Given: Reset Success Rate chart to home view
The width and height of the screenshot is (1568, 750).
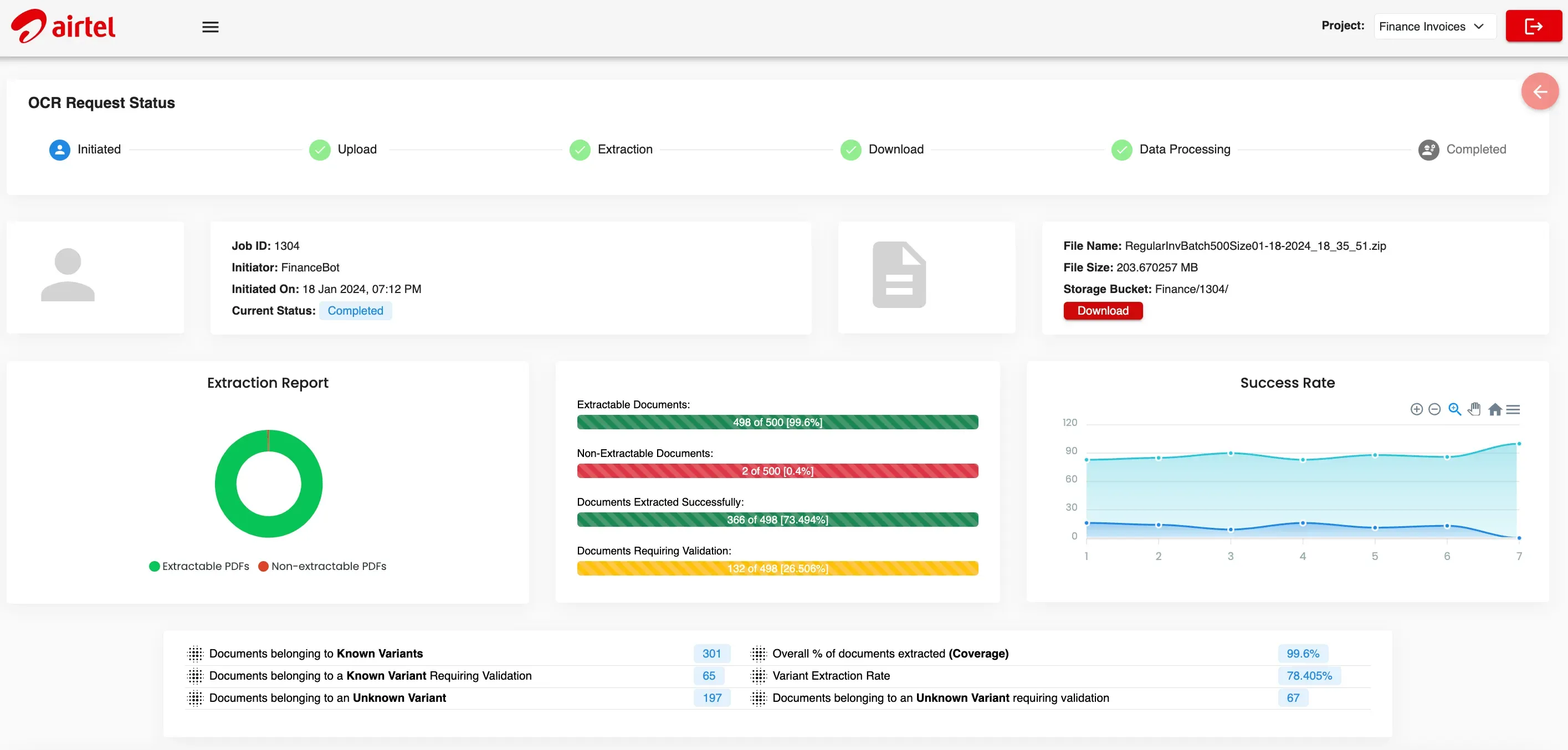Looking at the screenshot, I should click(x=1494, y=409).
